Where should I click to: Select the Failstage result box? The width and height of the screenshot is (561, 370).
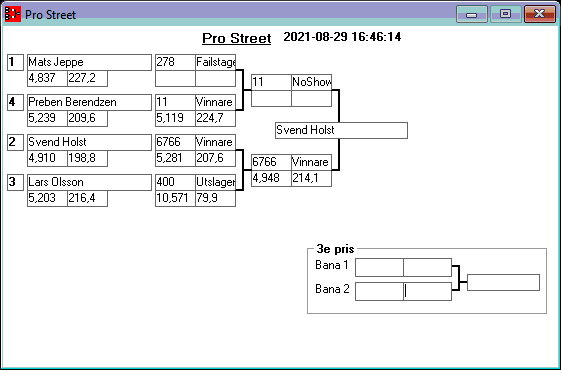pos(215,62)
